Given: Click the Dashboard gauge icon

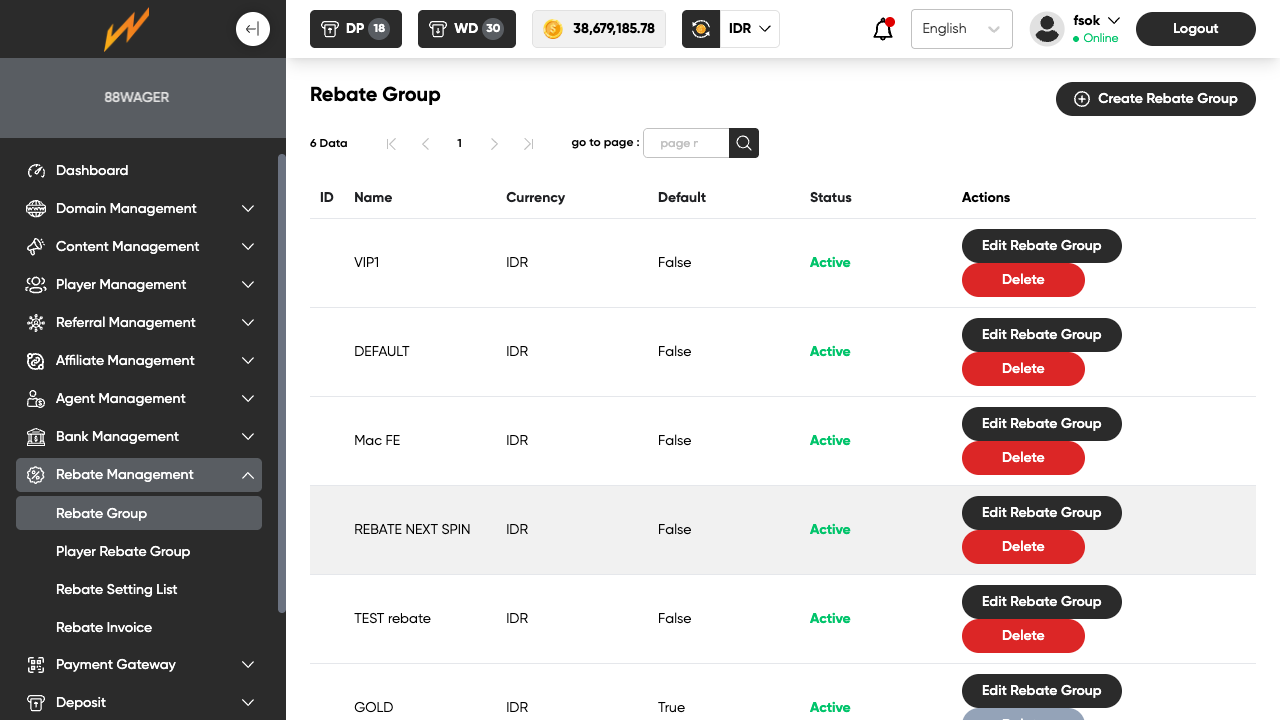Looking at the screenshot, I should (36, 171).
